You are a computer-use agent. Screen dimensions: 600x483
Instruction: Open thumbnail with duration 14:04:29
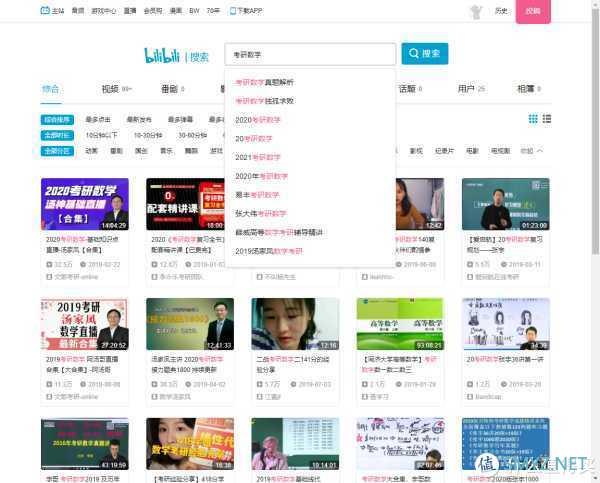tap(85, 204)
